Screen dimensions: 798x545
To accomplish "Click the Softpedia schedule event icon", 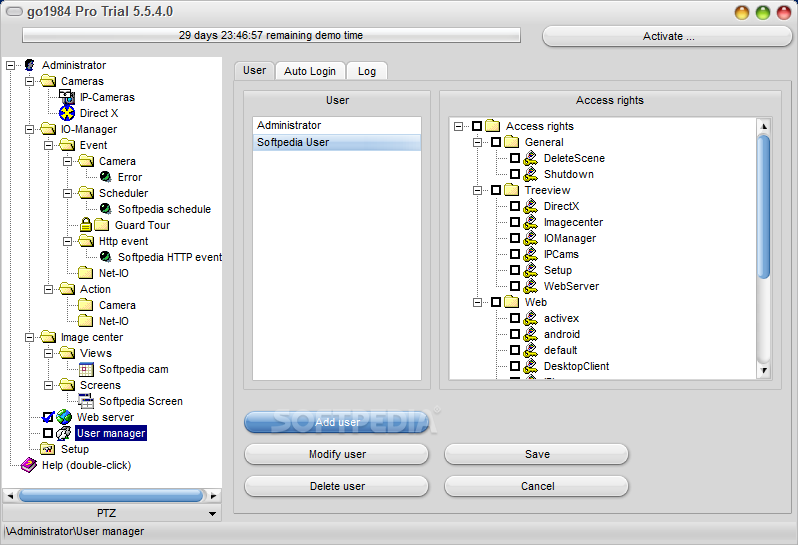I will point(105,209).
